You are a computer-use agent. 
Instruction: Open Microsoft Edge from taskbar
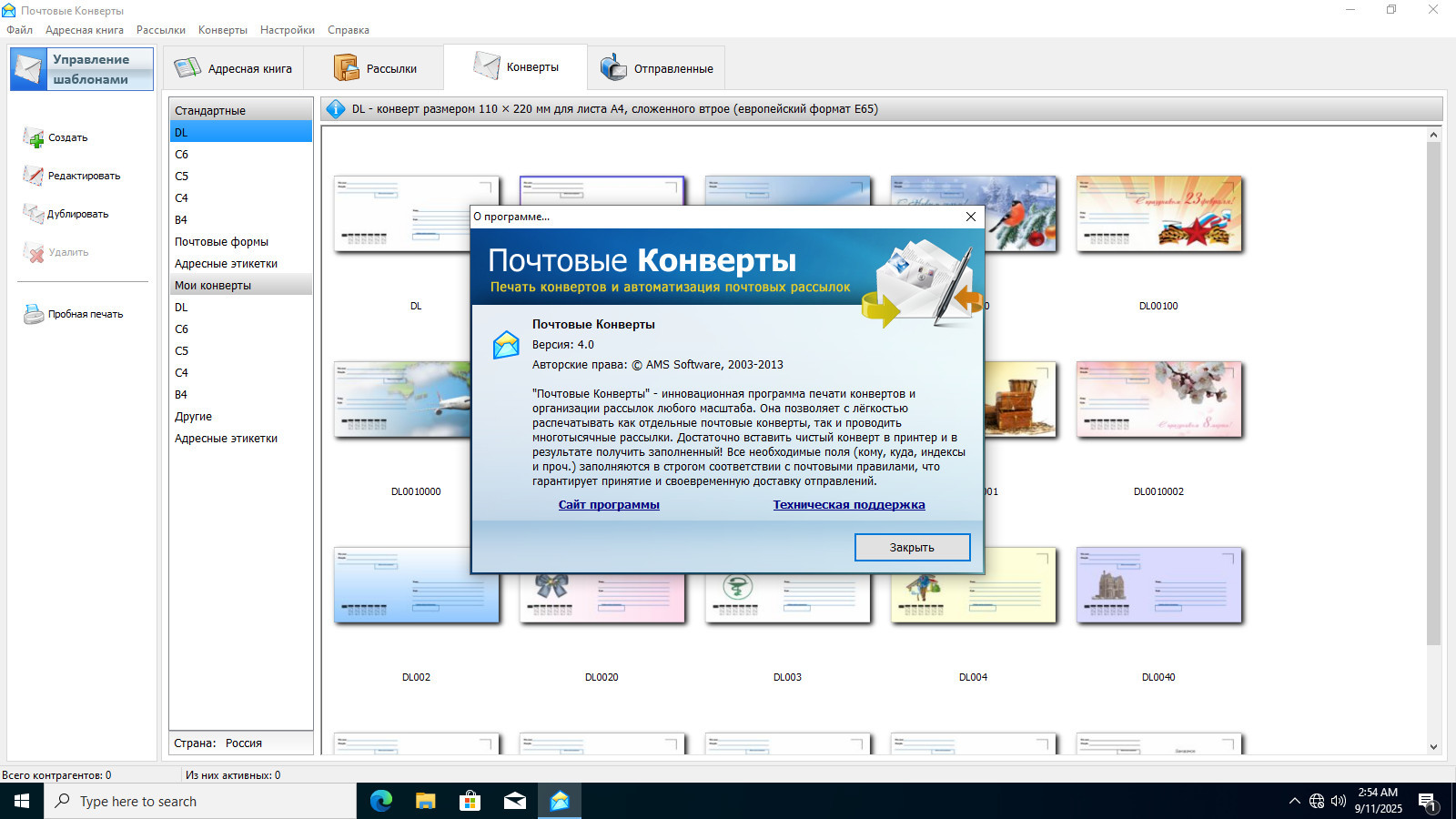[381, 801]
